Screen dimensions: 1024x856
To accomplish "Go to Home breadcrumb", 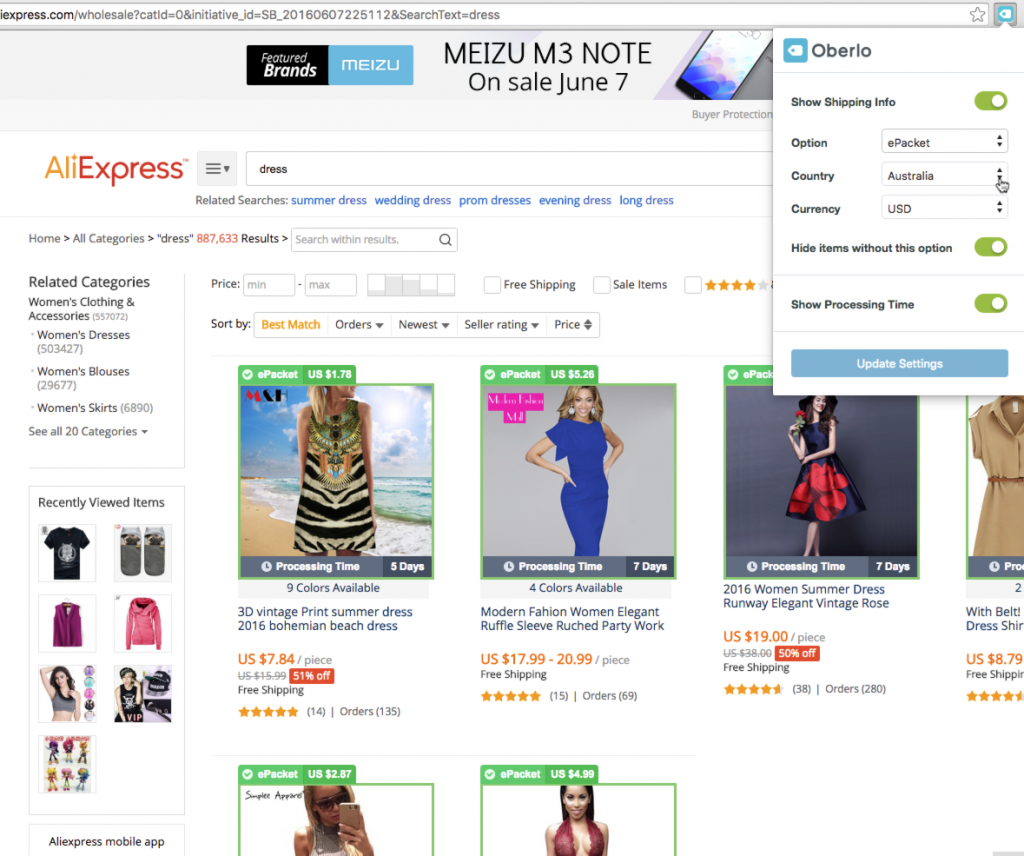I will (44, 238).
